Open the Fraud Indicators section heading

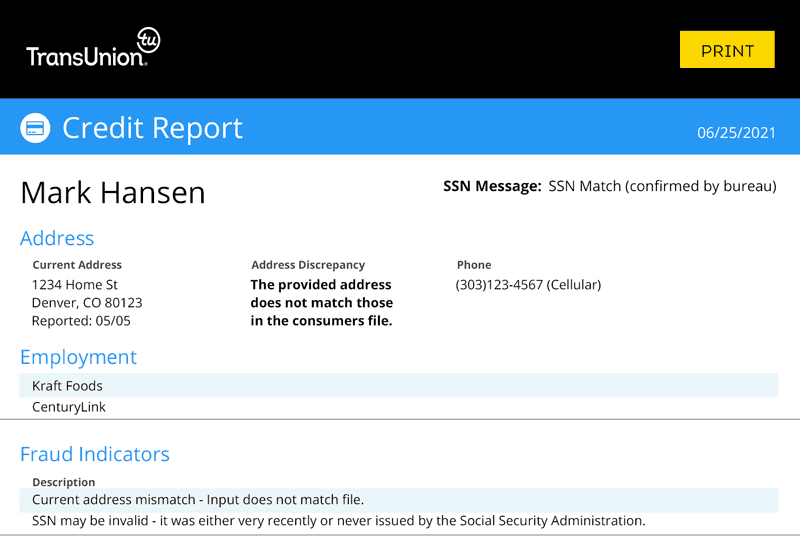click(x=95, y=454)
